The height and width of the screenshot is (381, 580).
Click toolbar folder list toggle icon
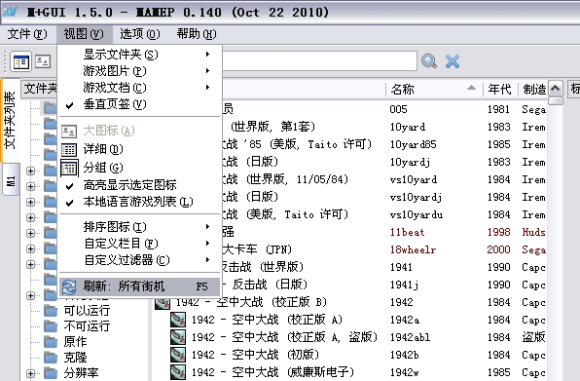(x=21, y=61)
